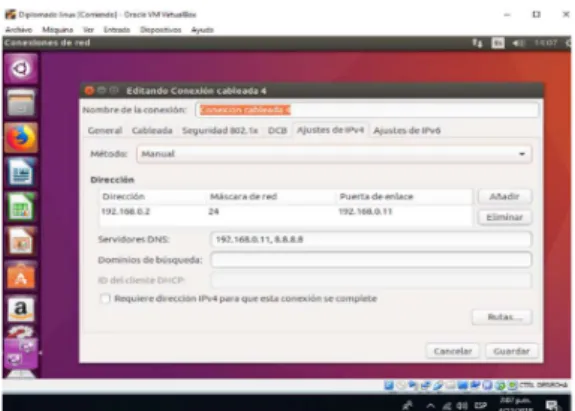Screen dimensions: 575x411
Task: Click the Dominios de búsqueda field
Action: 371,260
